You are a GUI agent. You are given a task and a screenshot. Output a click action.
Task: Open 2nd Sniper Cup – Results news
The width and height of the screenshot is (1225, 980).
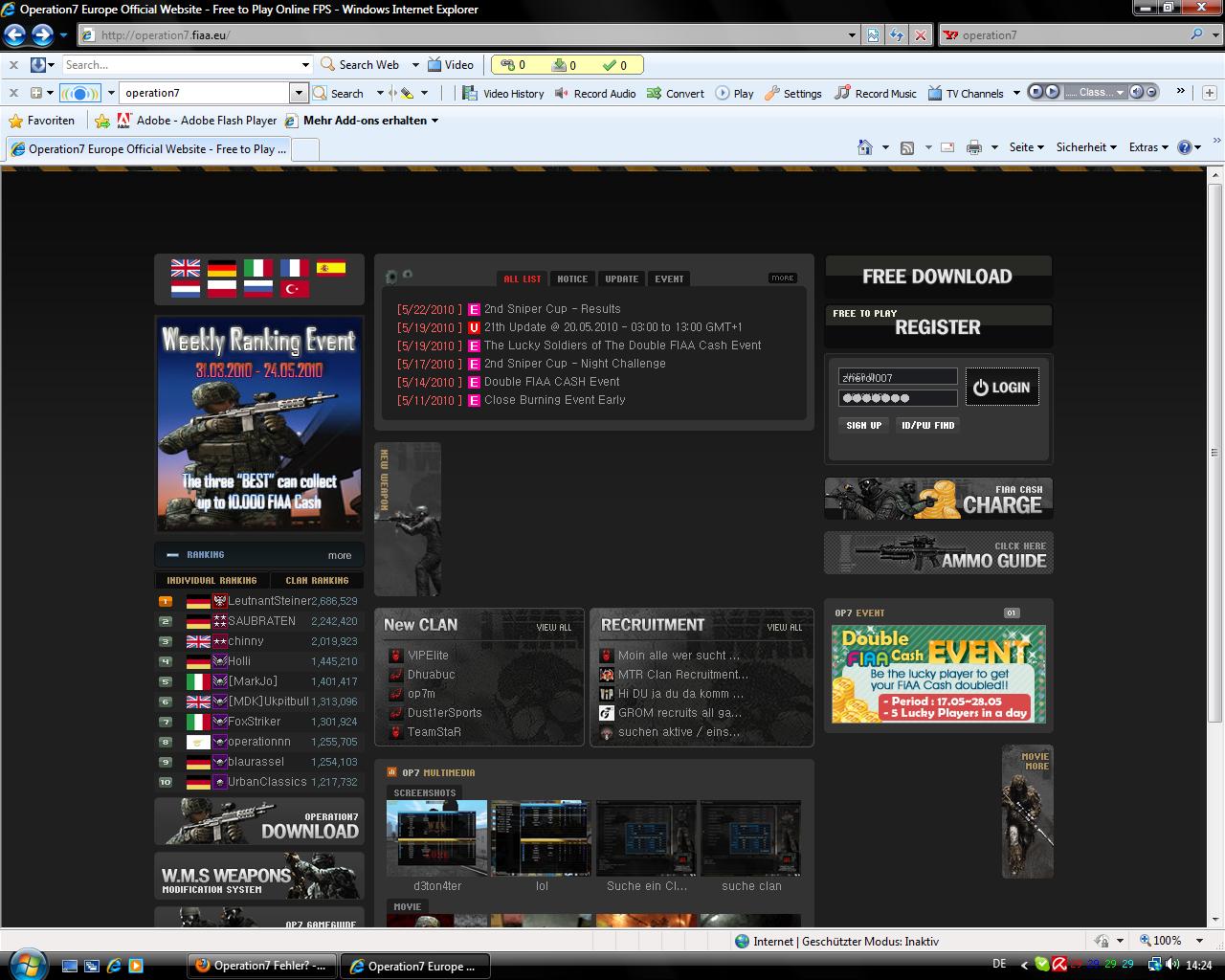click(552, 309)
